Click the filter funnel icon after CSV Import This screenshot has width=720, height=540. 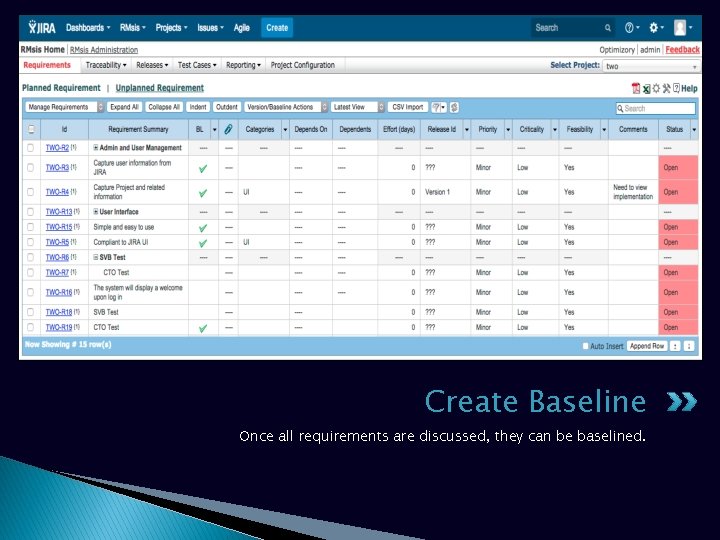tap(438, 107)
